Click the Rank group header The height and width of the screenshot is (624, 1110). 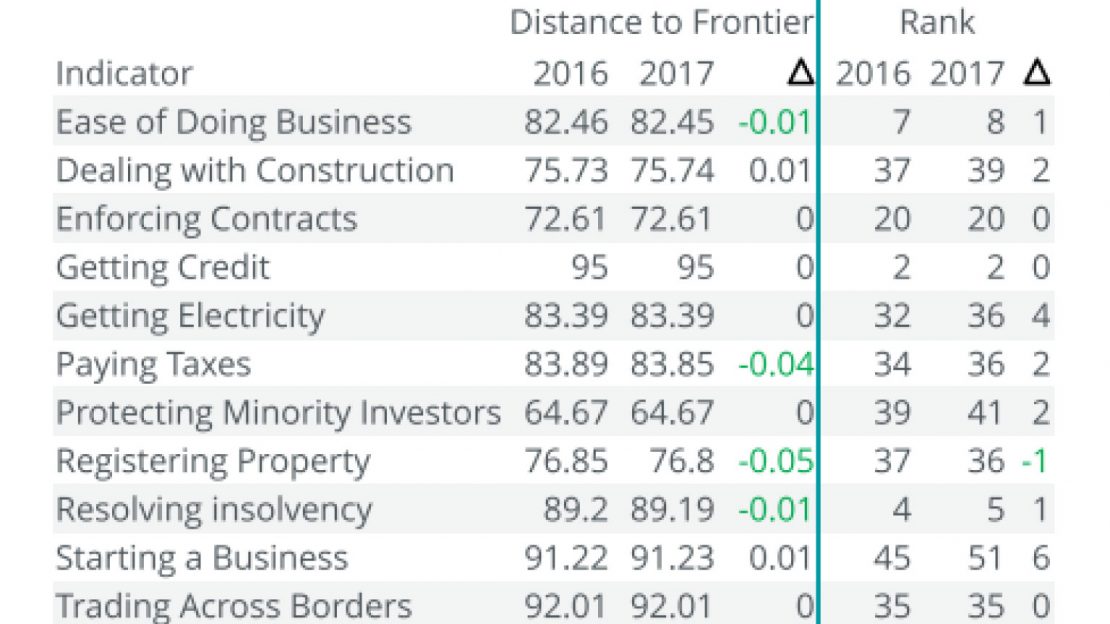coord(937,22)
